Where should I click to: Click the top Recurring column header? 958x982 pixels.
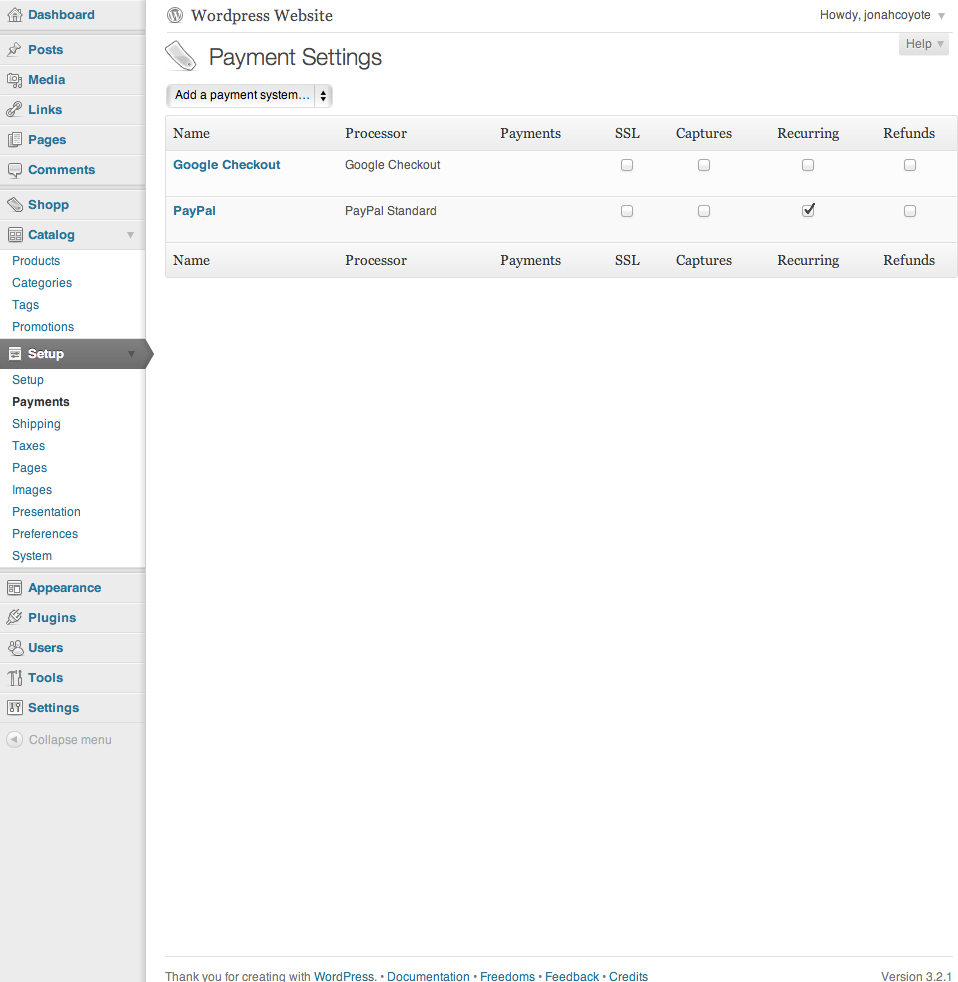click(808, 133)
